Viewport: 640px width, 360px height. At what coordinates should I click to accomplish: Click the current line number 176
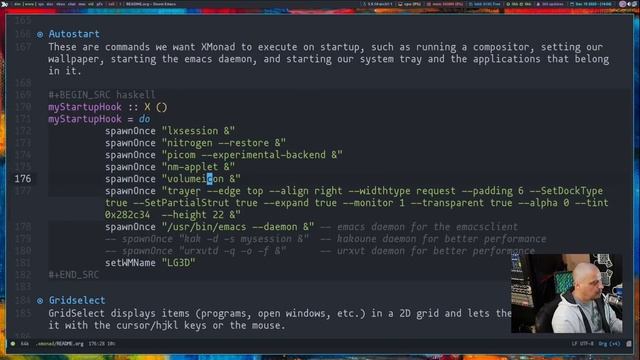[x=23, y=179]
